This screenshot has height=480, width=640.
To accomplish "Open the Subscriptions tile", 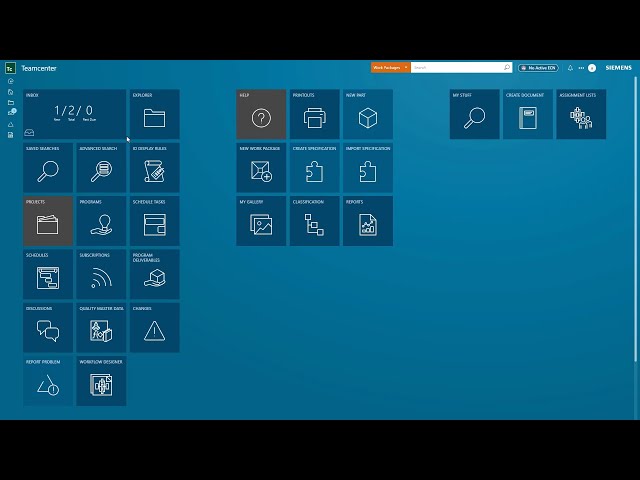I will coord(101,274).
